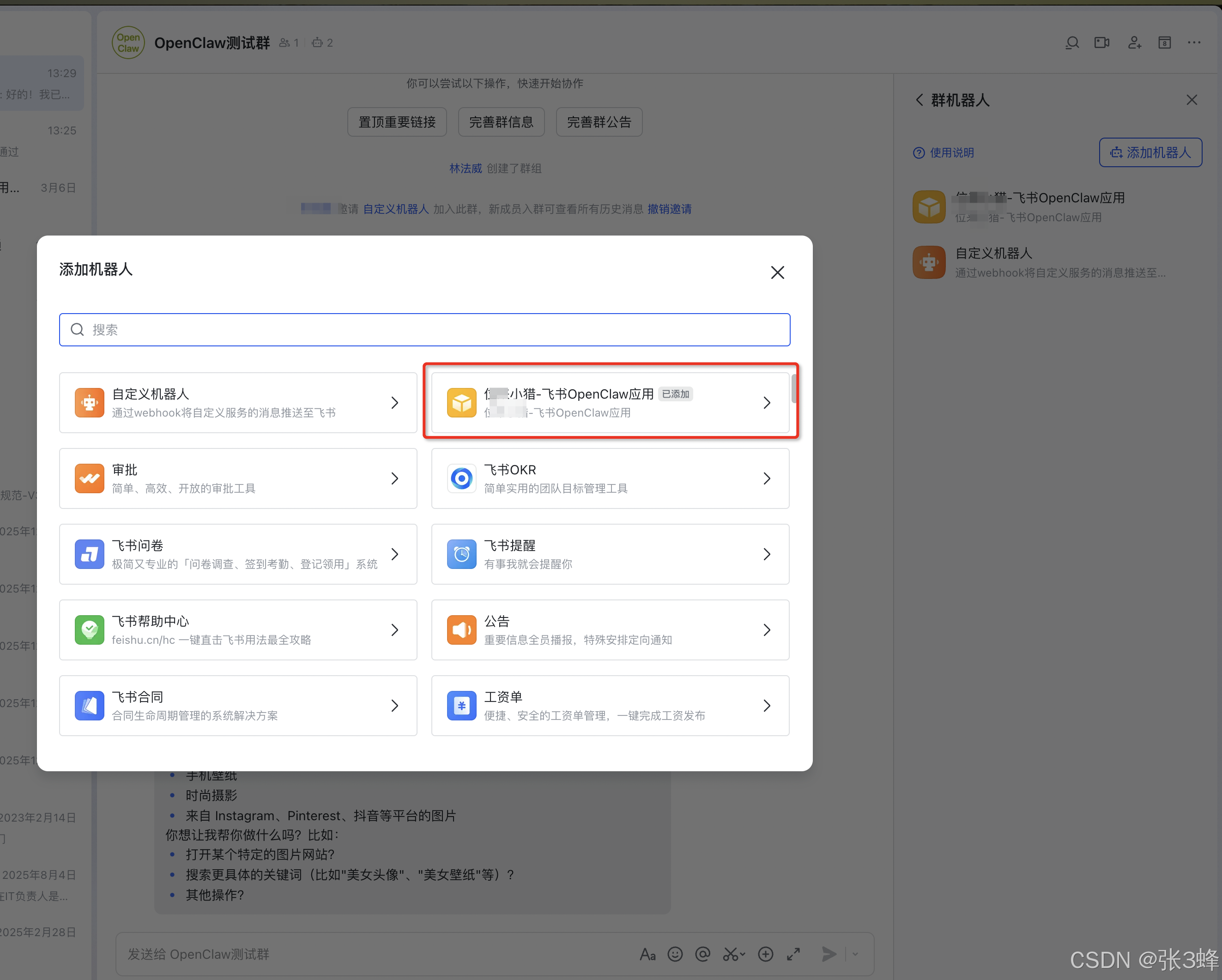This screenshot has width=1222, height=980.
Task: Close the 添加机器人 dialog
Action: (x=777, y=272)
